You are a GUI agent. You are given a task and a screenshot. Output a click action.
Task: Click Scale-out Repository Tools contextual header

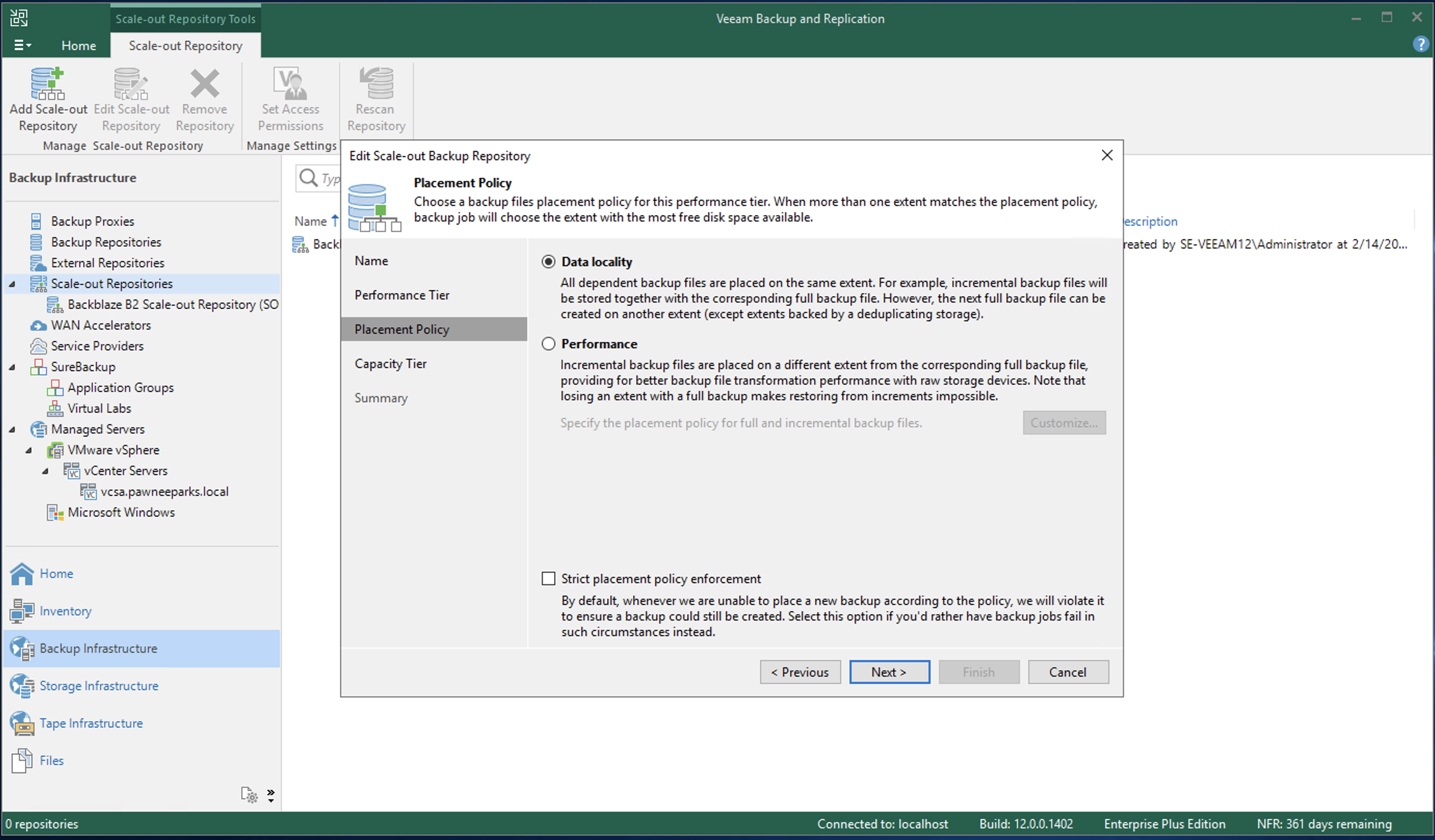click(185, 18)
